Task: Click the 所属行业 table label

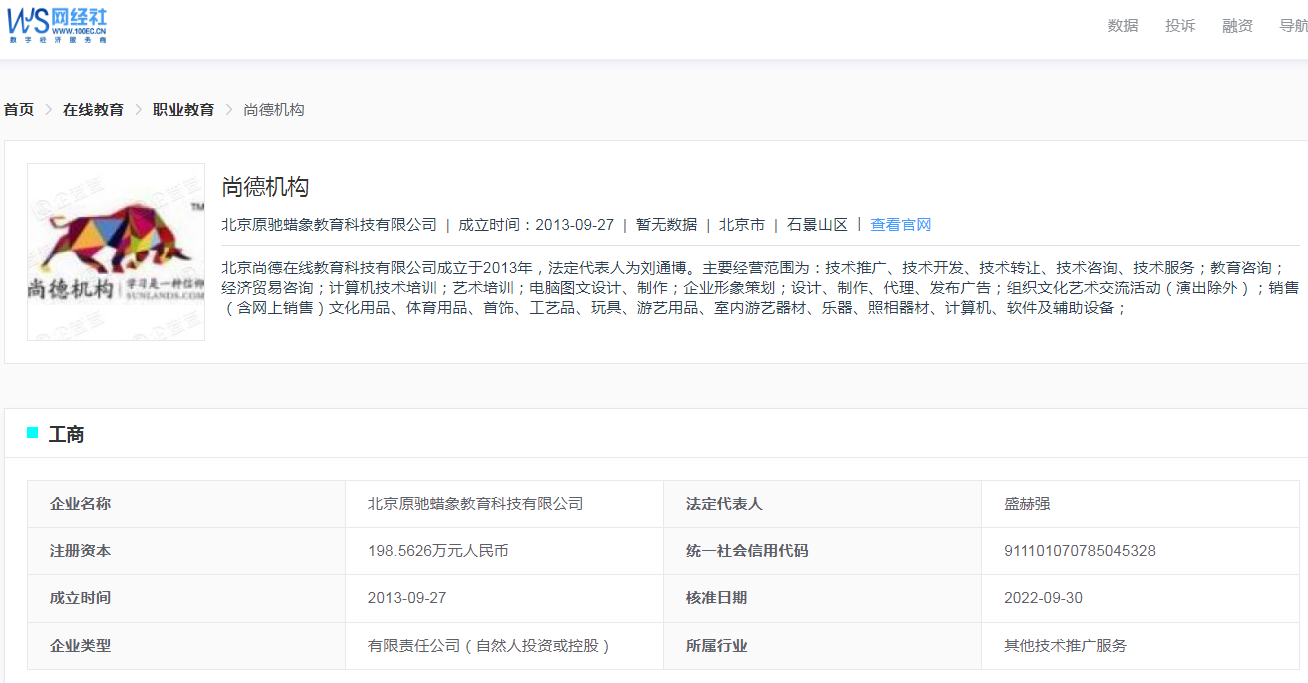Action: [x=716, y=646]
